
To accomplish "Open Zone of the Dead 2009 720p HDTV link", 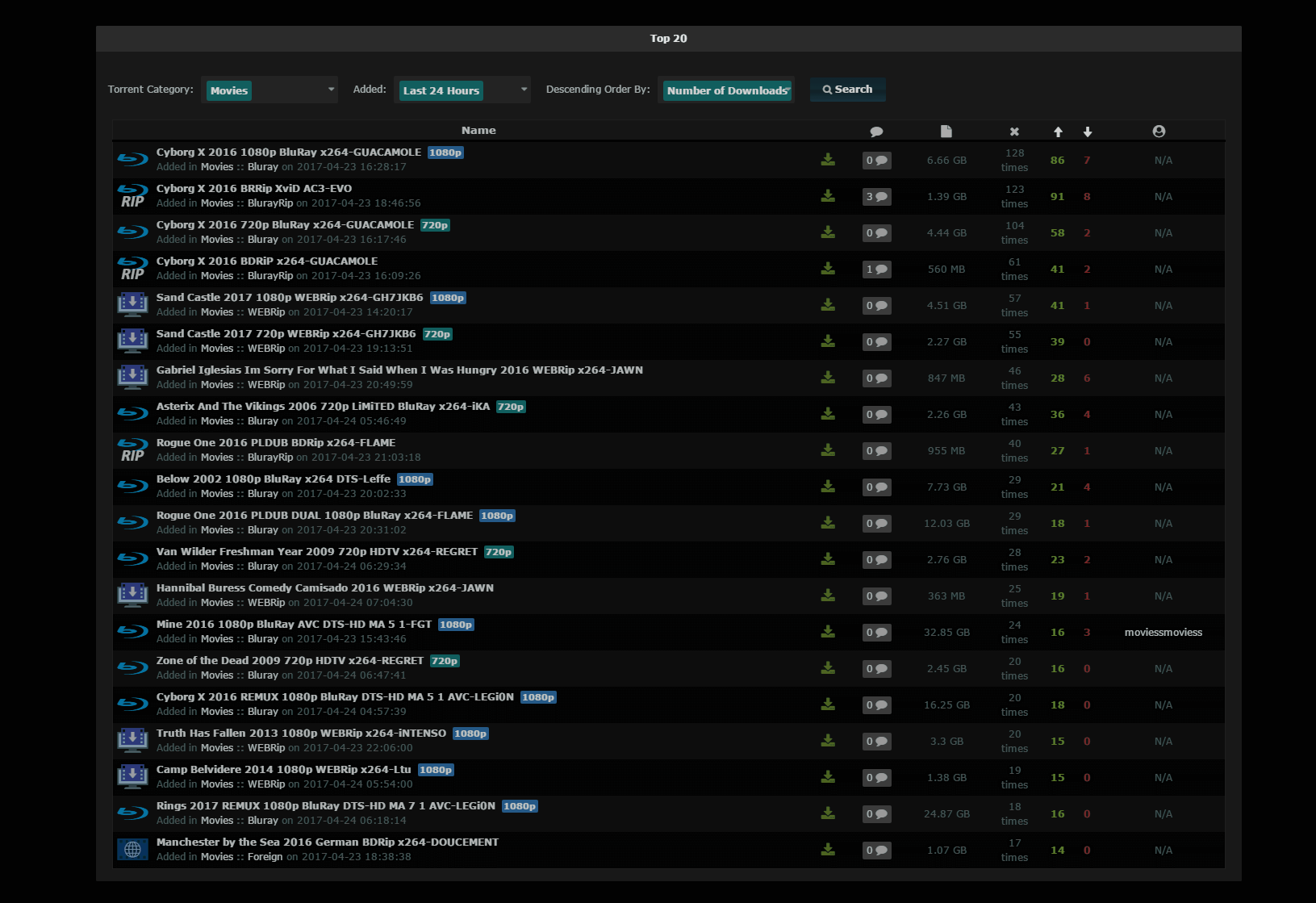I will (x=290, y=661).
